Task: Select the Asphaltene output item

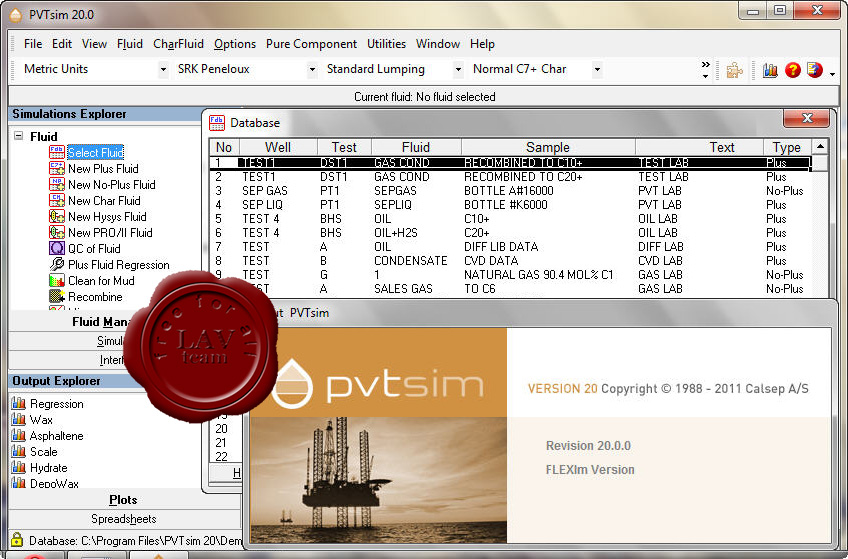Action: coord(56,436)
